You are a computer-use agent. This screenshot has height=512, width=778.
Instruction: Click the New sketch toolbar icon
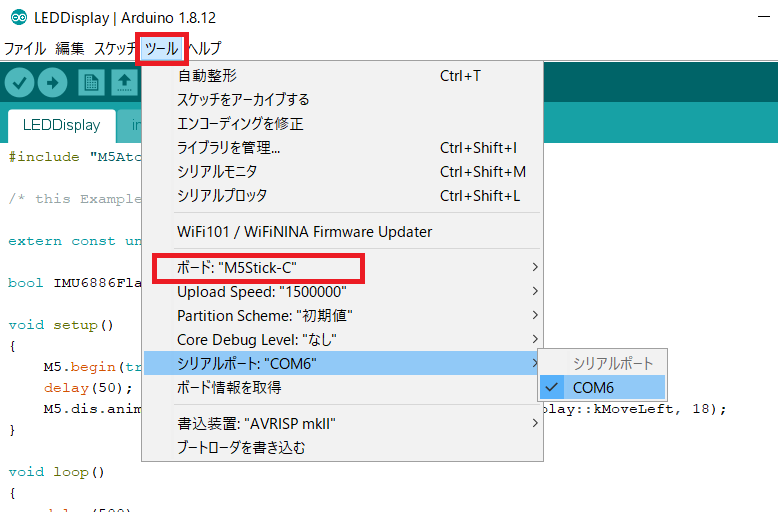(x=91, y=82)
